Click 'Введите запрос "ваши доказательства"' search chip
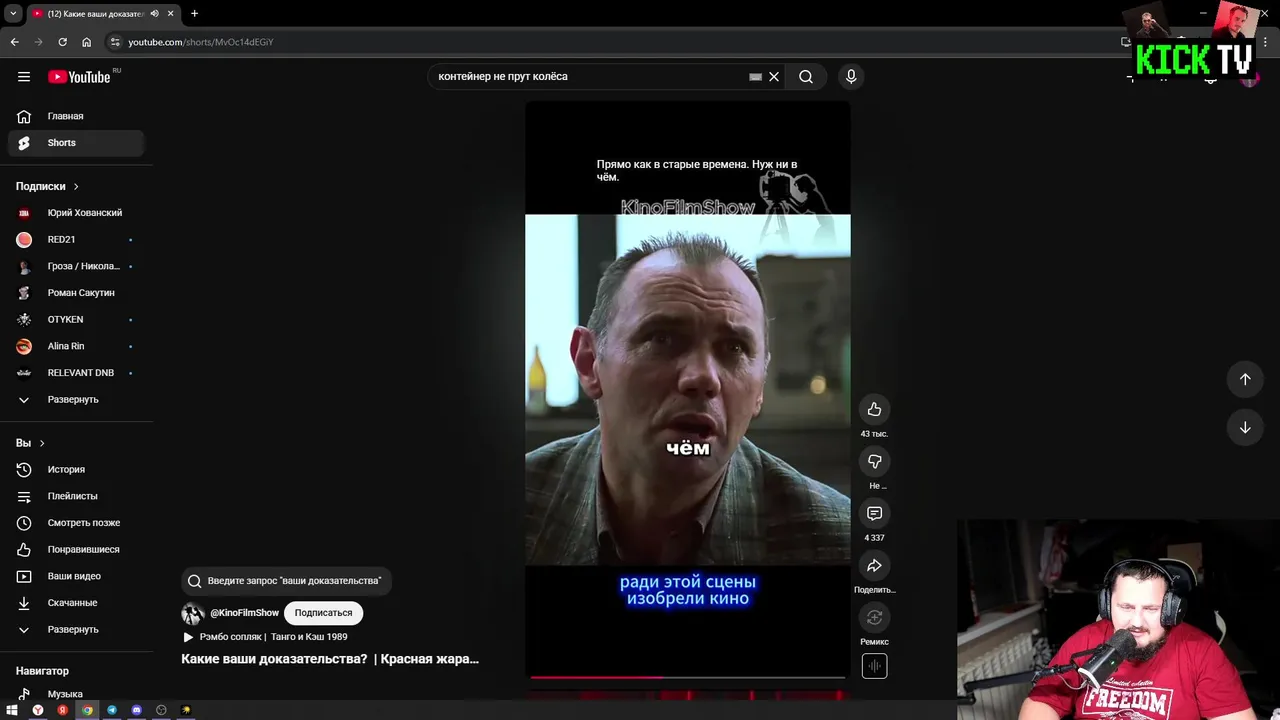1280x720 pixels. tap(286, 581)
